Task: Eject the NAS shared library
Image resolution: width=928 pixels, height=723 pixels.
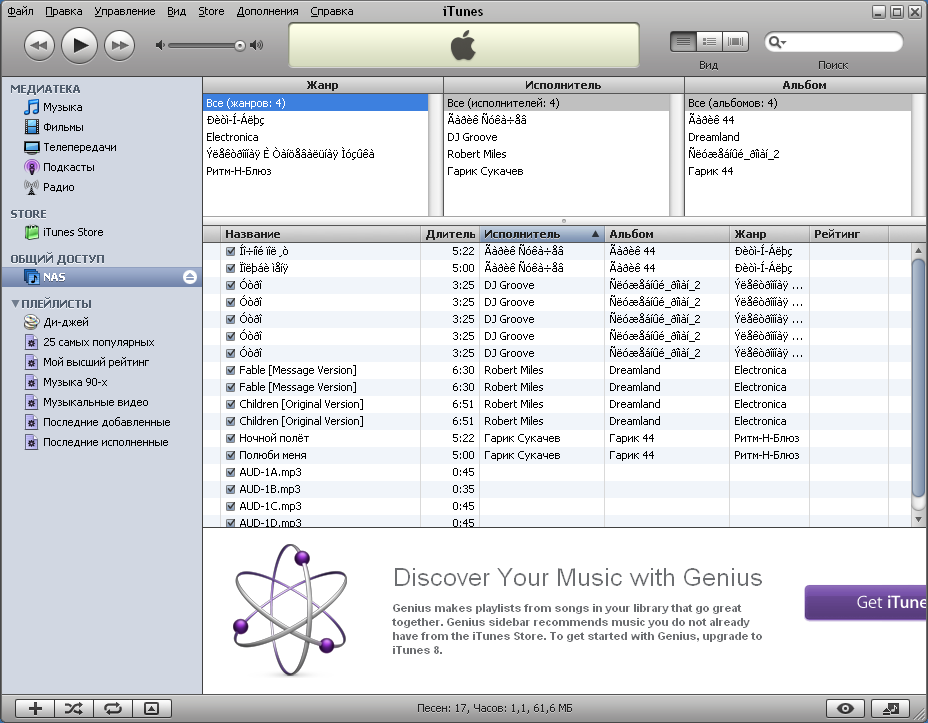Action: click(x=190, y=277)
